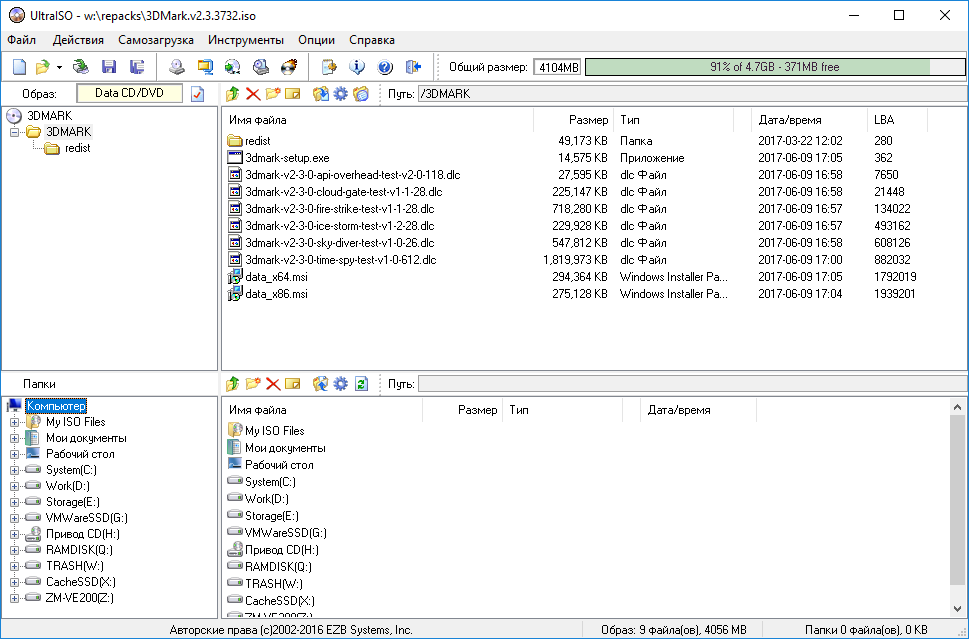Open the recent files dropdown arrow
This screenshot has height=639, width=969.
click(59, 67)
